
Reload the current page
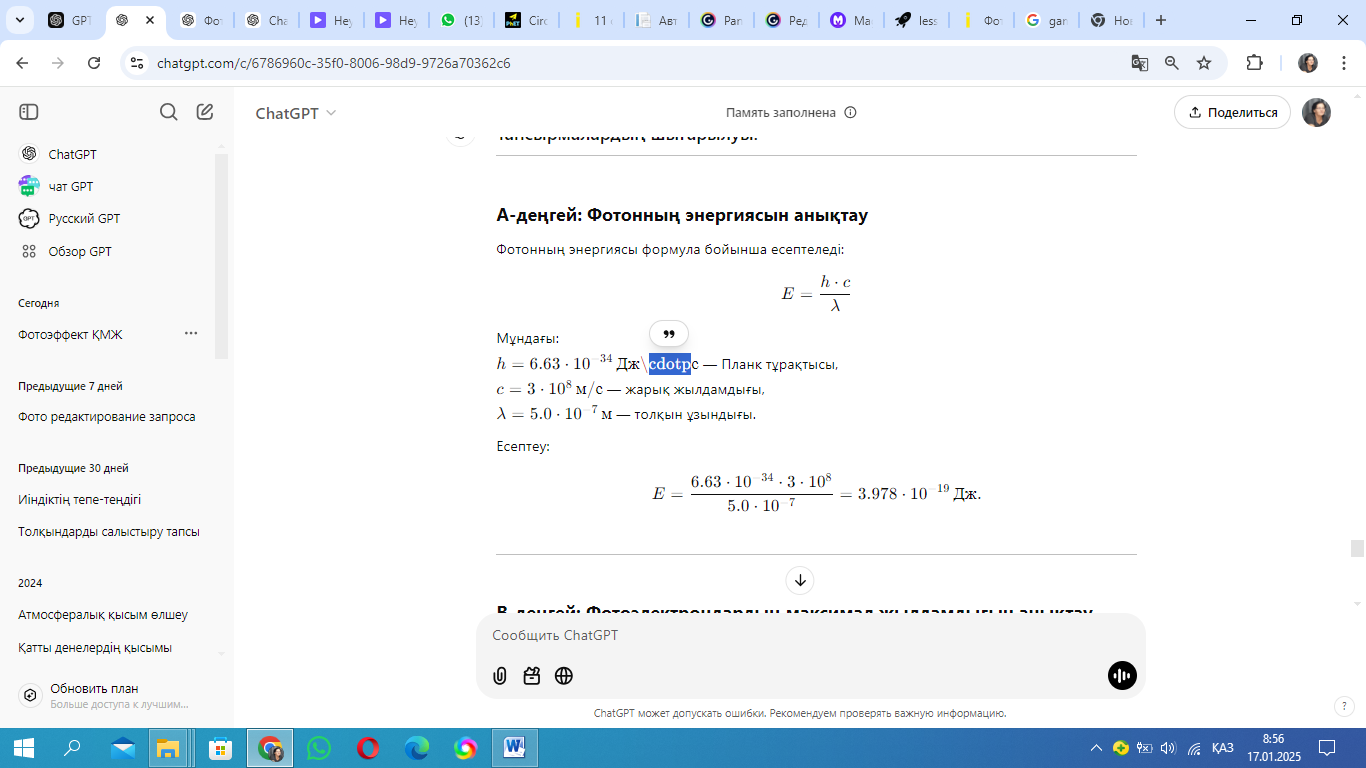pyautogui.click(x=94, y=63)
